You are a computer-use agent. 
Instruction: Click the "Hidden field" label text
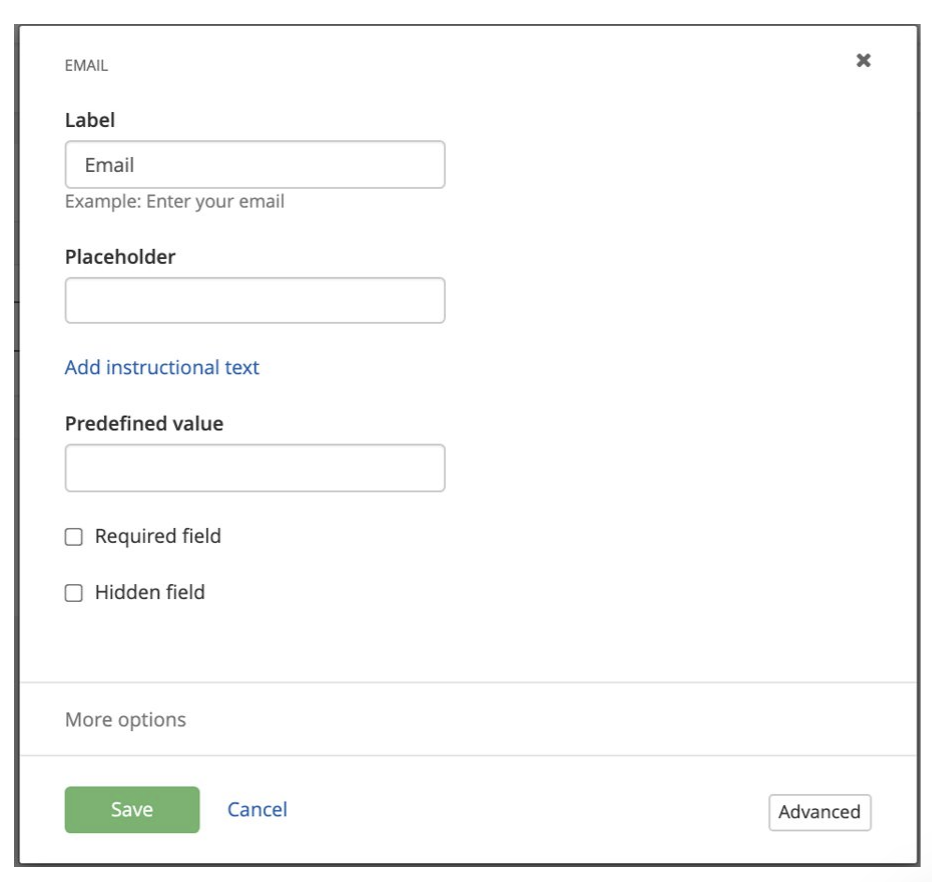click(150, 592)
